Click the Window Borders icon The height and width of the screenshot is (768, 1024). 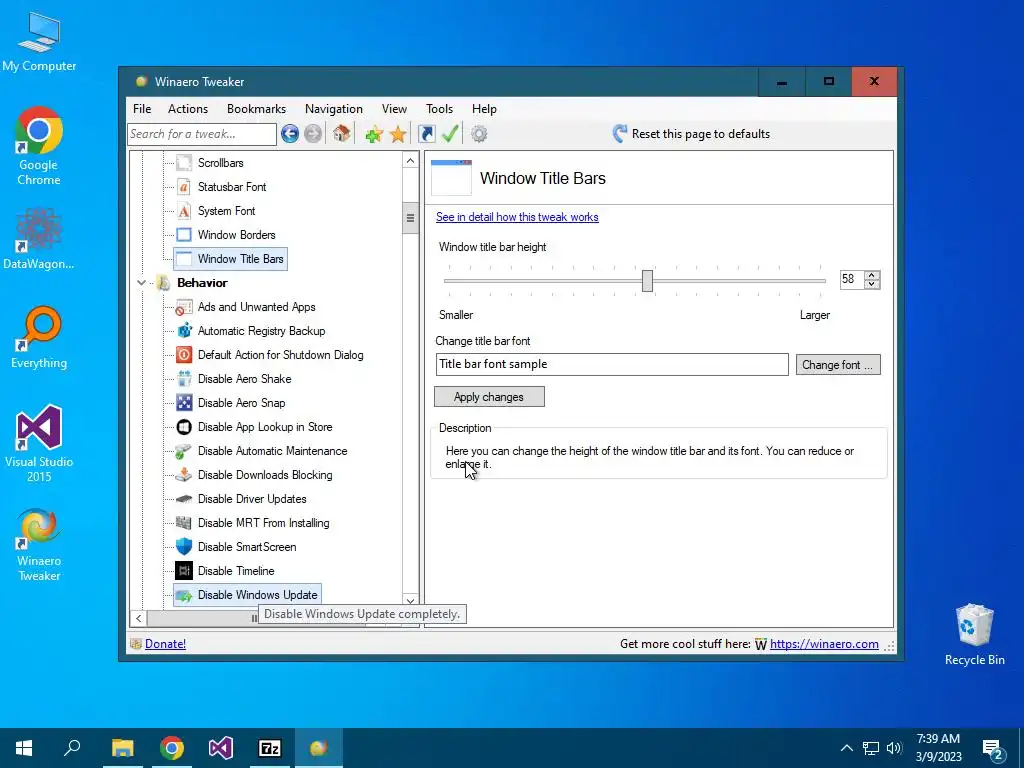(x=184, y=234)
